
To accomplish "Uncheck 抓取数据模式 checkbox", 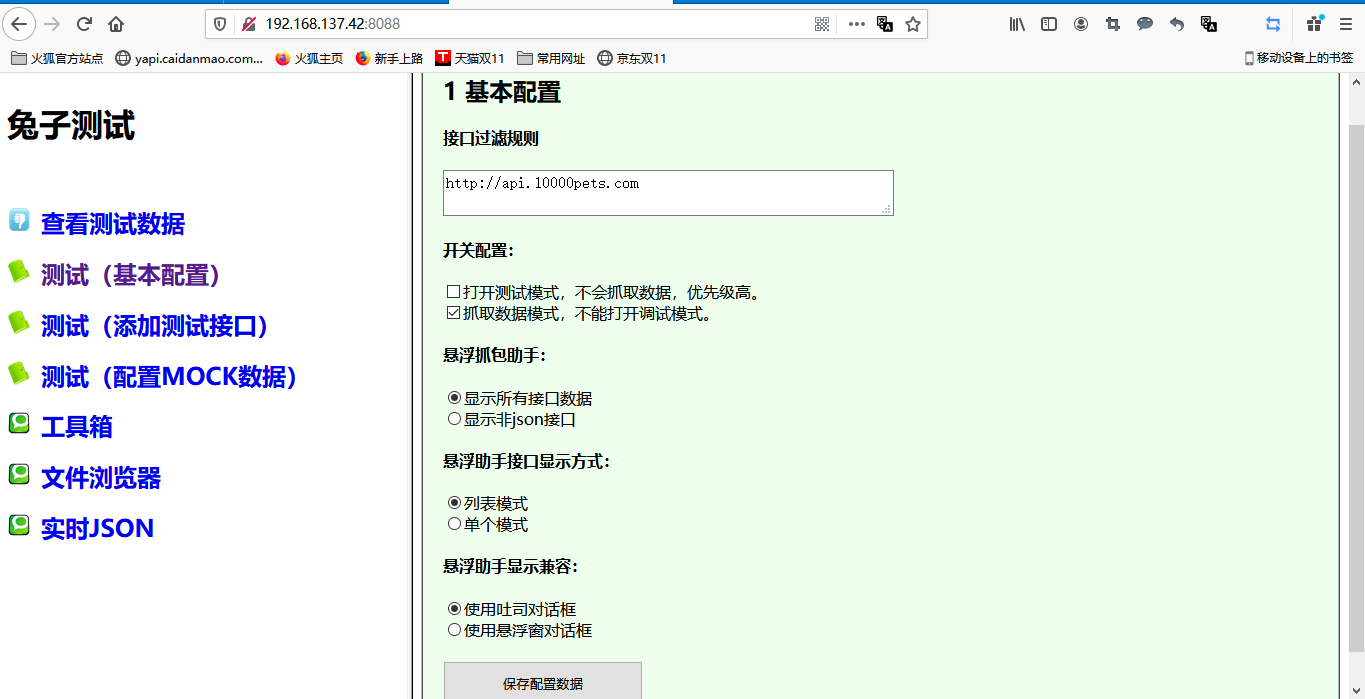I will [x=453, y=313].
